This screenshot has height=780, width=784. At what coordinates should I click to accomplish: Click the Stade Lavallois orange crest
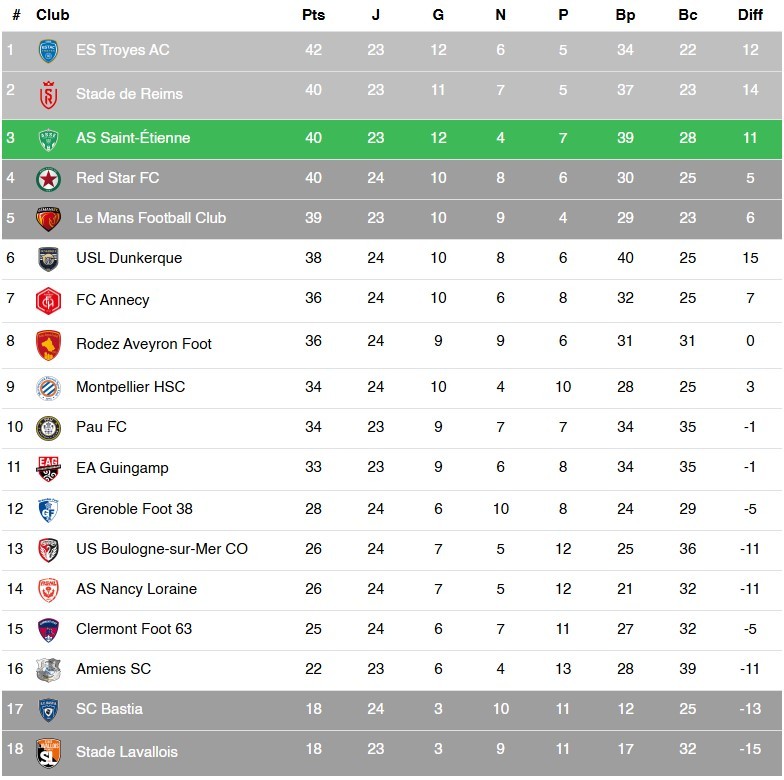tap(48, 753)
